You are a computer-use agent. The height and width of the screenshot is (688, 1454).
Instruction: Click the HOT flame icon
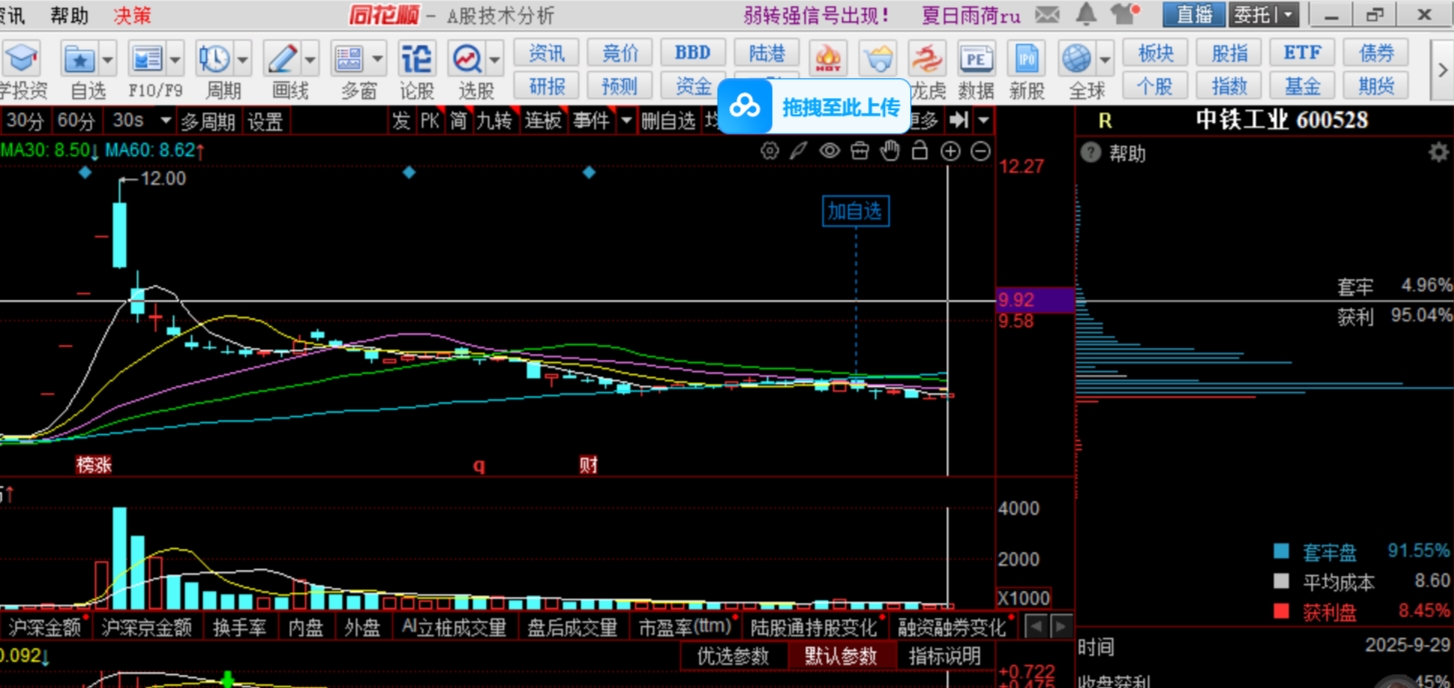pyautogui.click(x=828, y=59)
